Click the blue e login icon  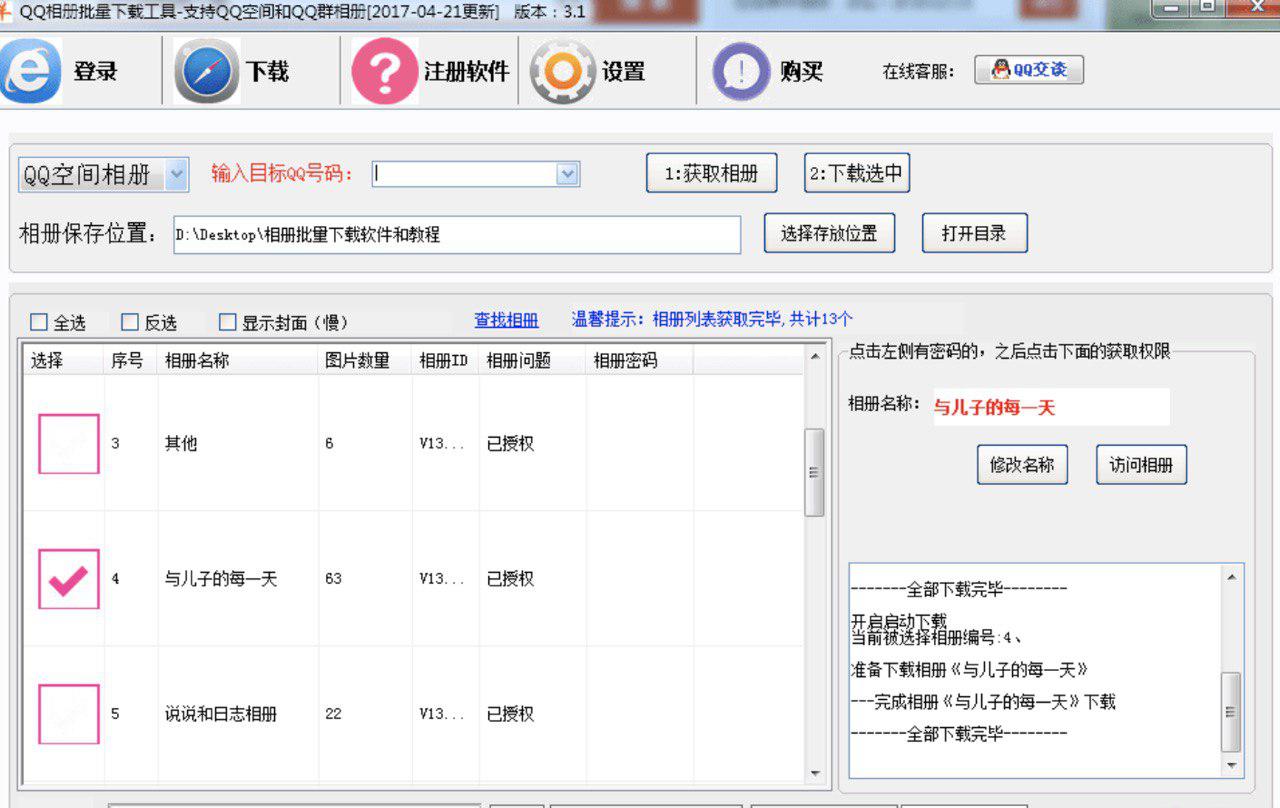[29, 71]
